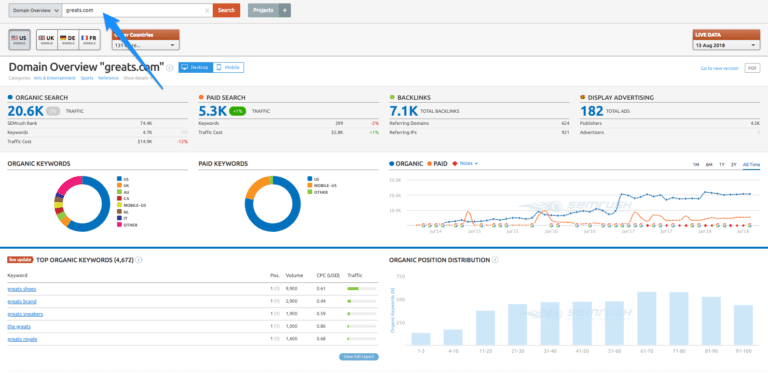This screenshot has height=373, width=768.
Task: Select the 6M time range
Action: coord(709,164)
